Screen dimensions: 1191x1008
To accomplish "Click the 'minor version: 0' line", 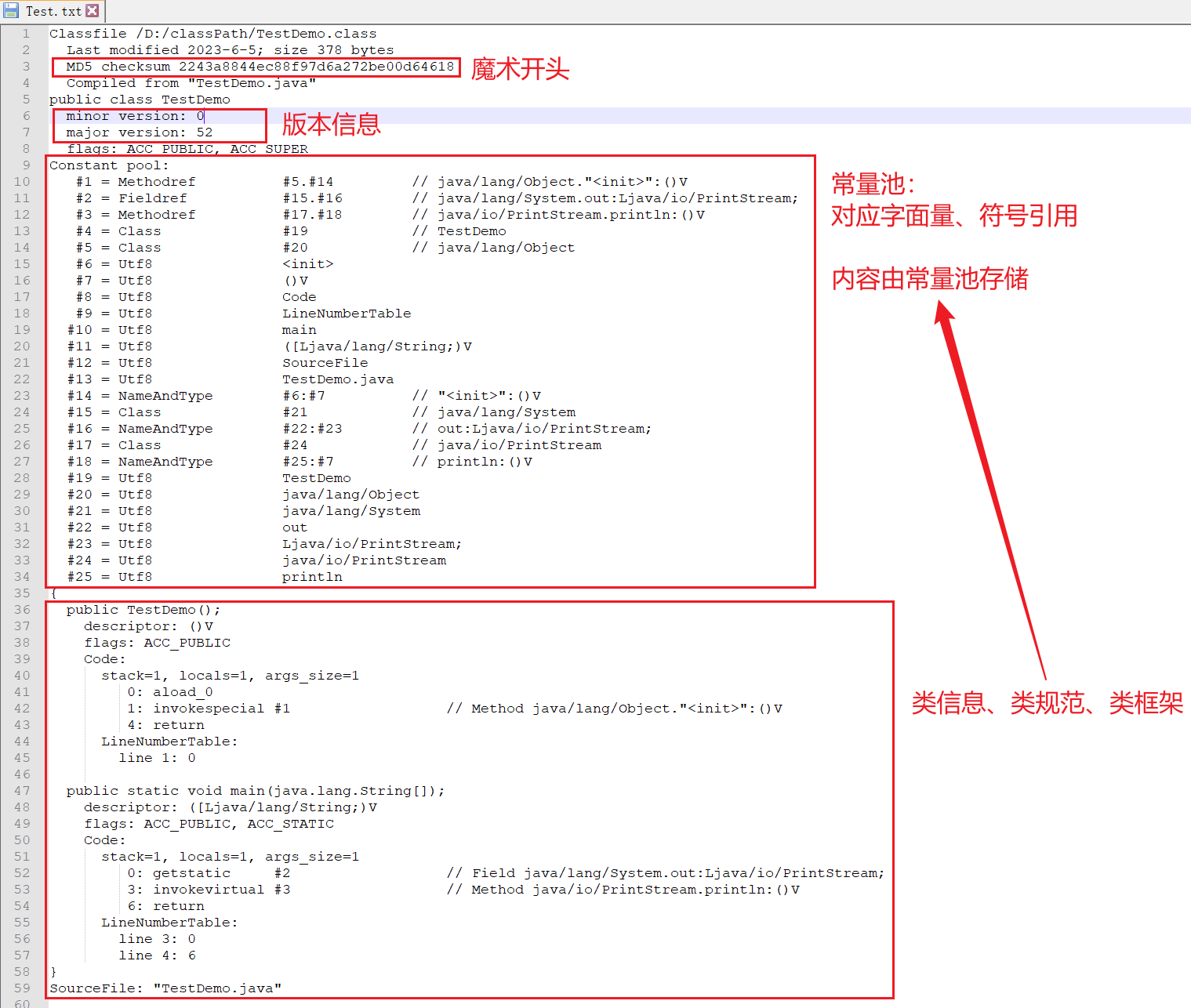I will click(x=135, y=116).
